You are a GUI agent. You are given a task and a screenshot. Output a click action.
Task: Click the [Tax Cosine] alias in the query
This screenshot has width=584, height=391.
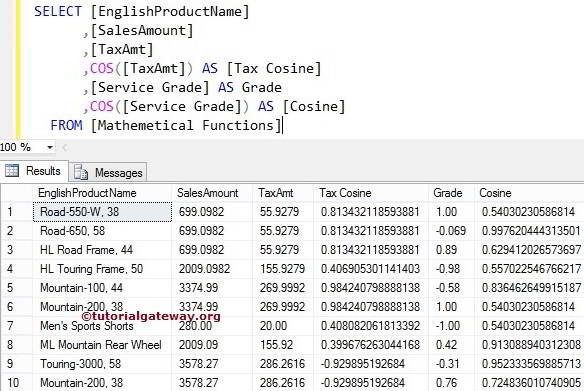pyautogui.click(x=274, y=69)
